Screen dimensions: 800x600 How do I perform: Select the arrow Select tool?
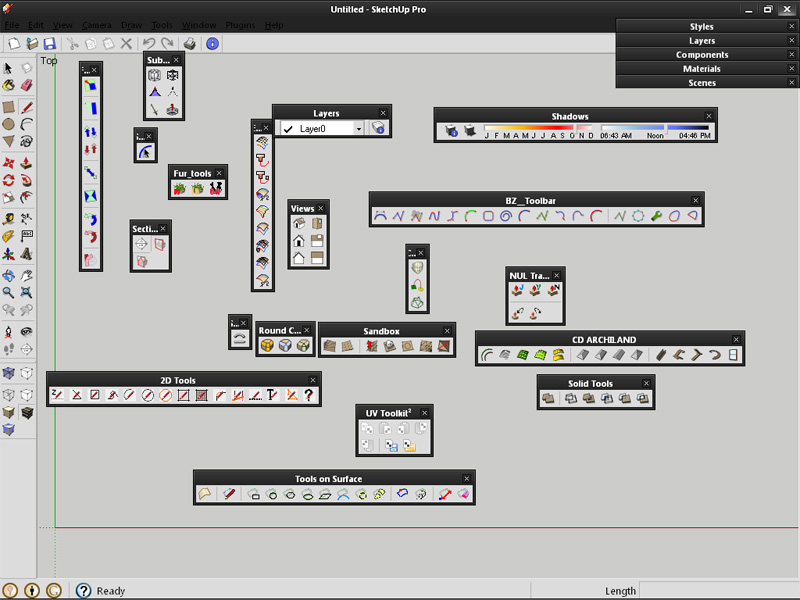click(x=8, y=68)
